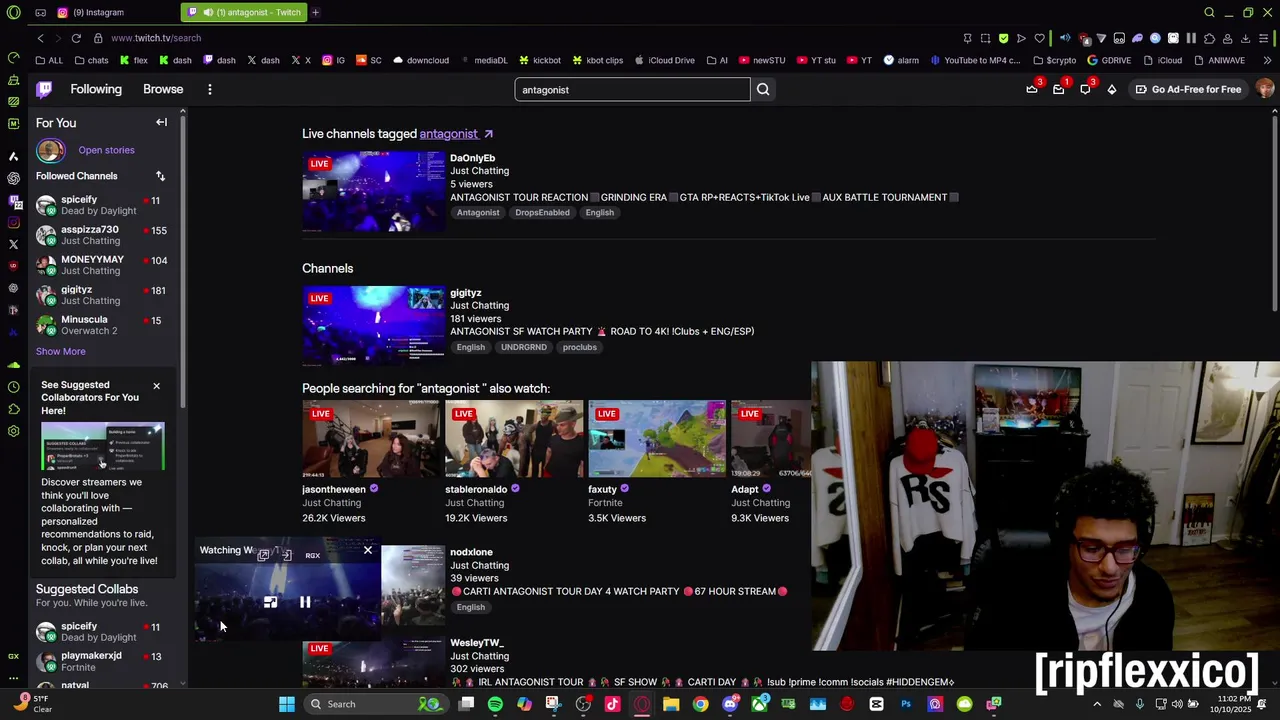Open faxuty Fortnite stream thumbnail

[x=657, y=439]
